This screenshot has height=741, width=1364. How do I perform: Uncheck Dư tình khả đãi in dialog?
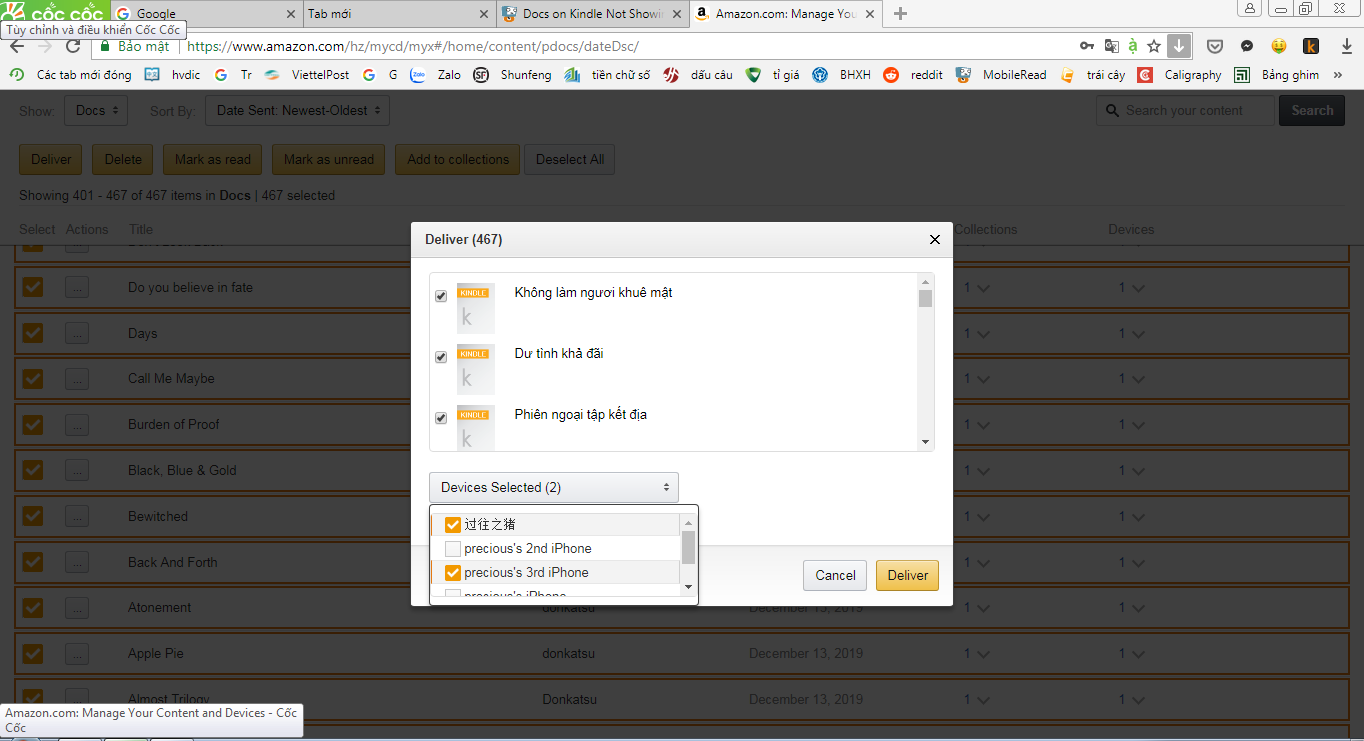[x=441, y=357]
